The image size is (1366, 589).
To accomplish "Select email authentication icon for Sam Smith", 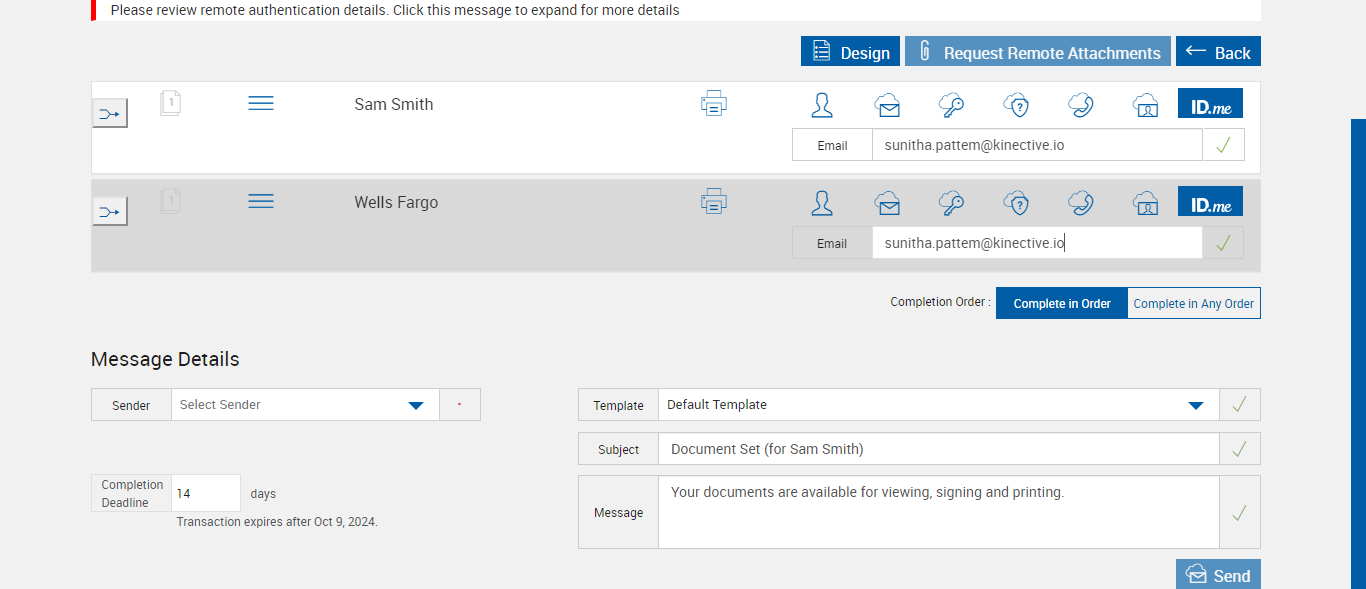I will [x=887, y=105].
